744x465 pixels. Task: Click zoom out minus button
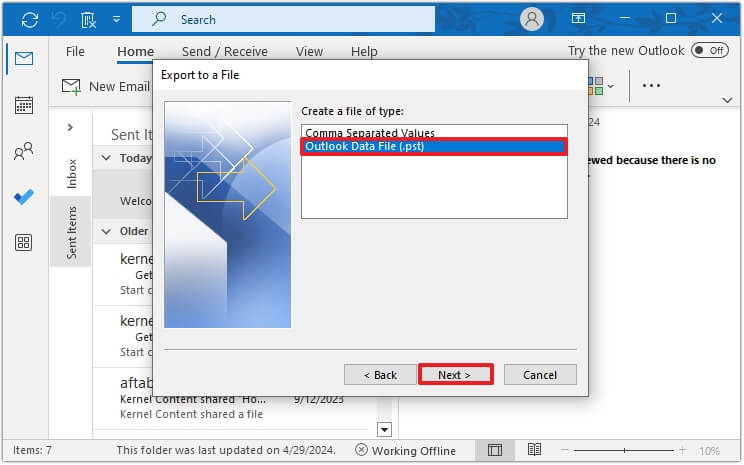pyautogui.click(x=565, y=449)
